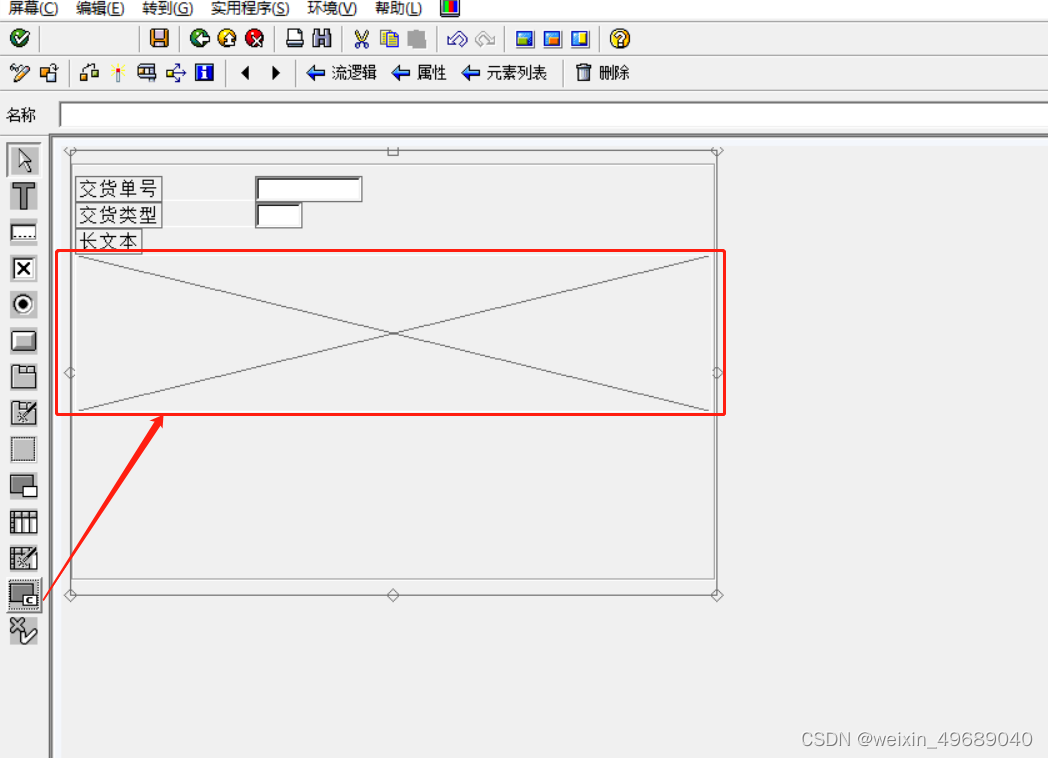
Task: Select the 交货类型 input field on the canvas
Action: click(279, 215)
